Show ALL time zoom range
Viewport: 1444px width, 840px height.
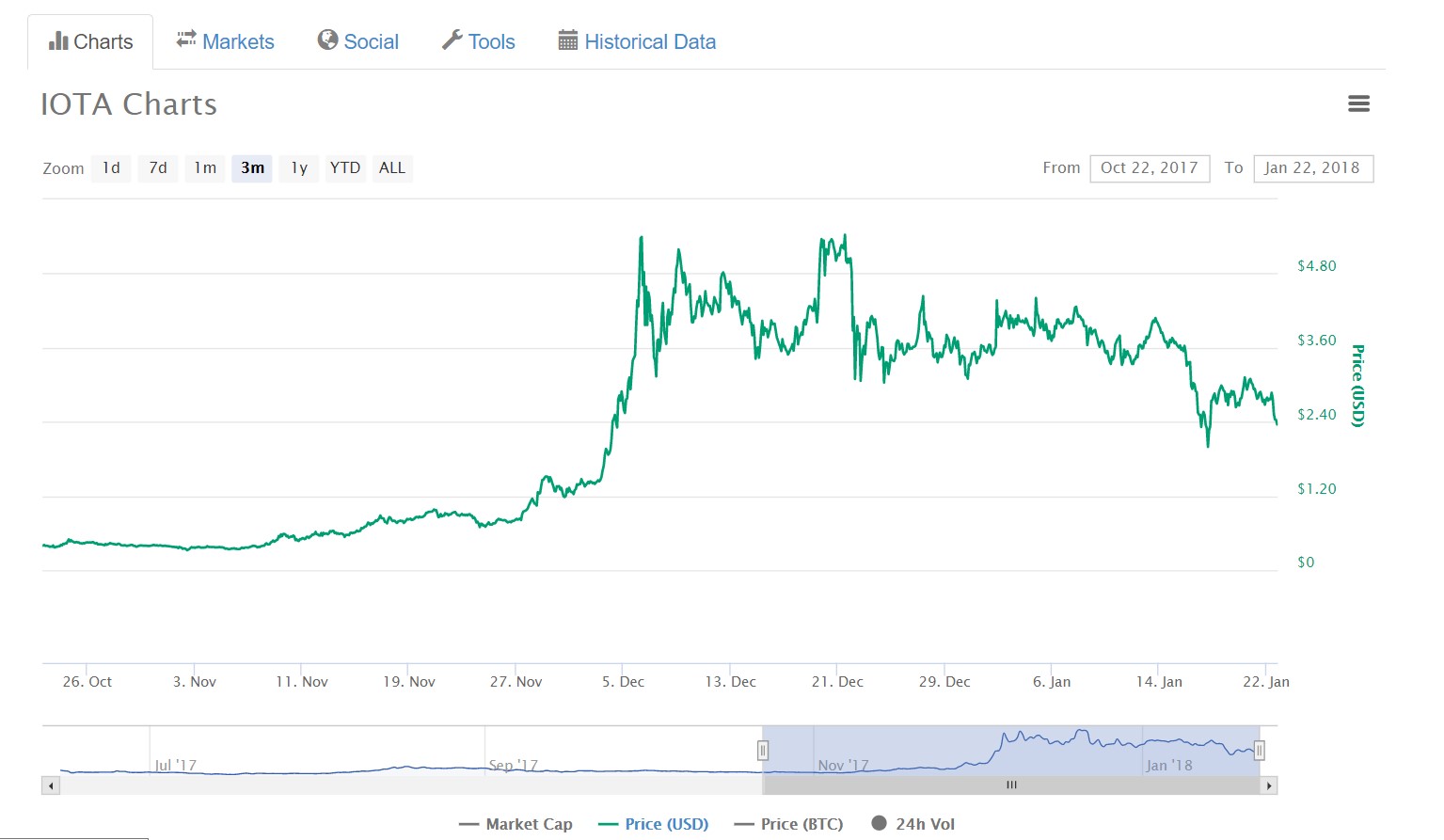coord(392,168)
